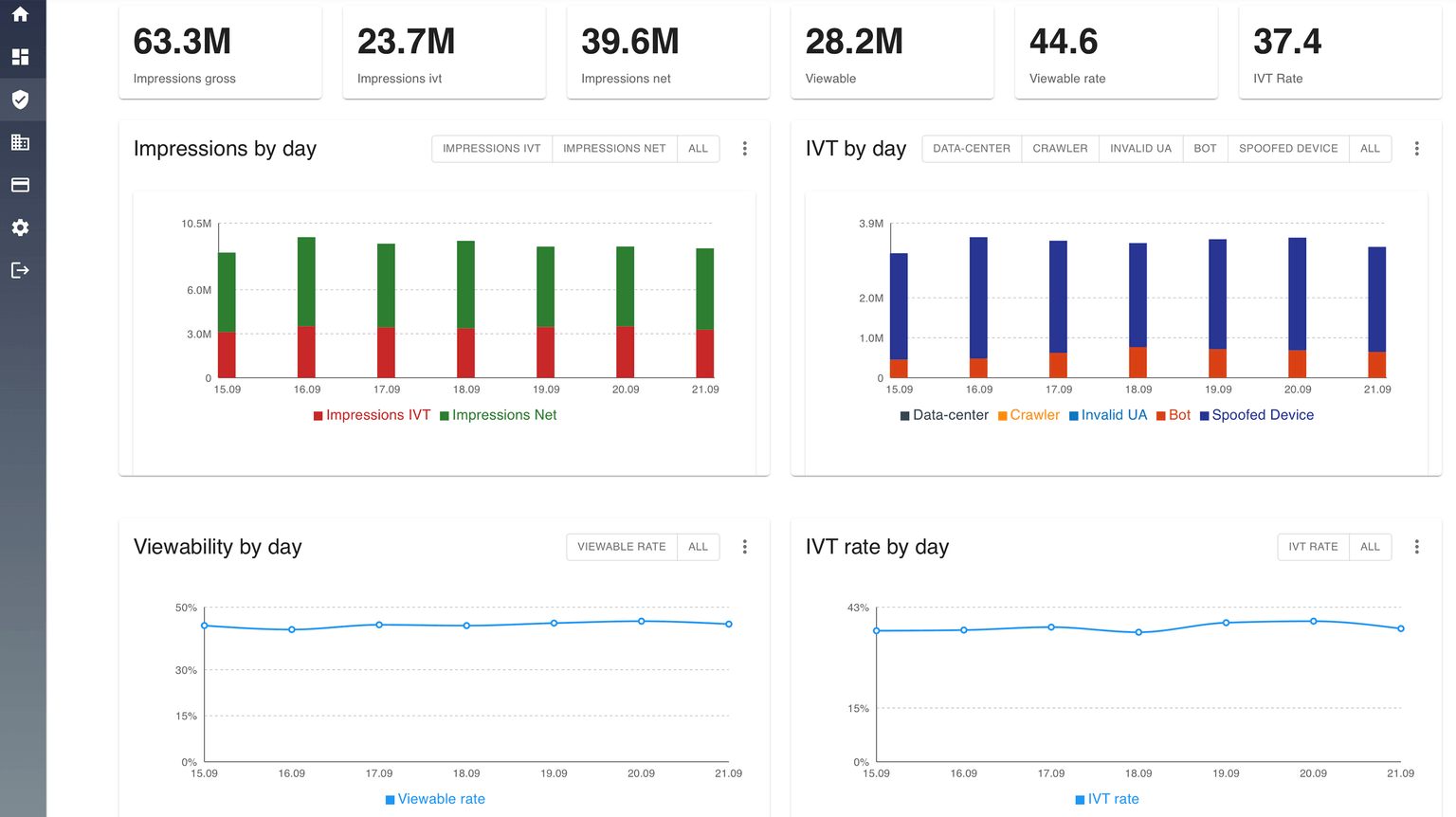
Task: Click the 20.09 viewable rate data point
Action: tap(642, 622)
